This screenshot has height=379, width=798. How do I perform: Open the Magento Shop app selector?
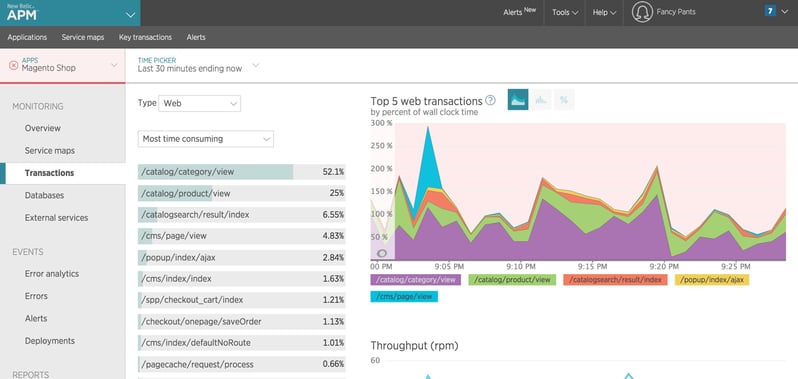(x=63, y=65)
